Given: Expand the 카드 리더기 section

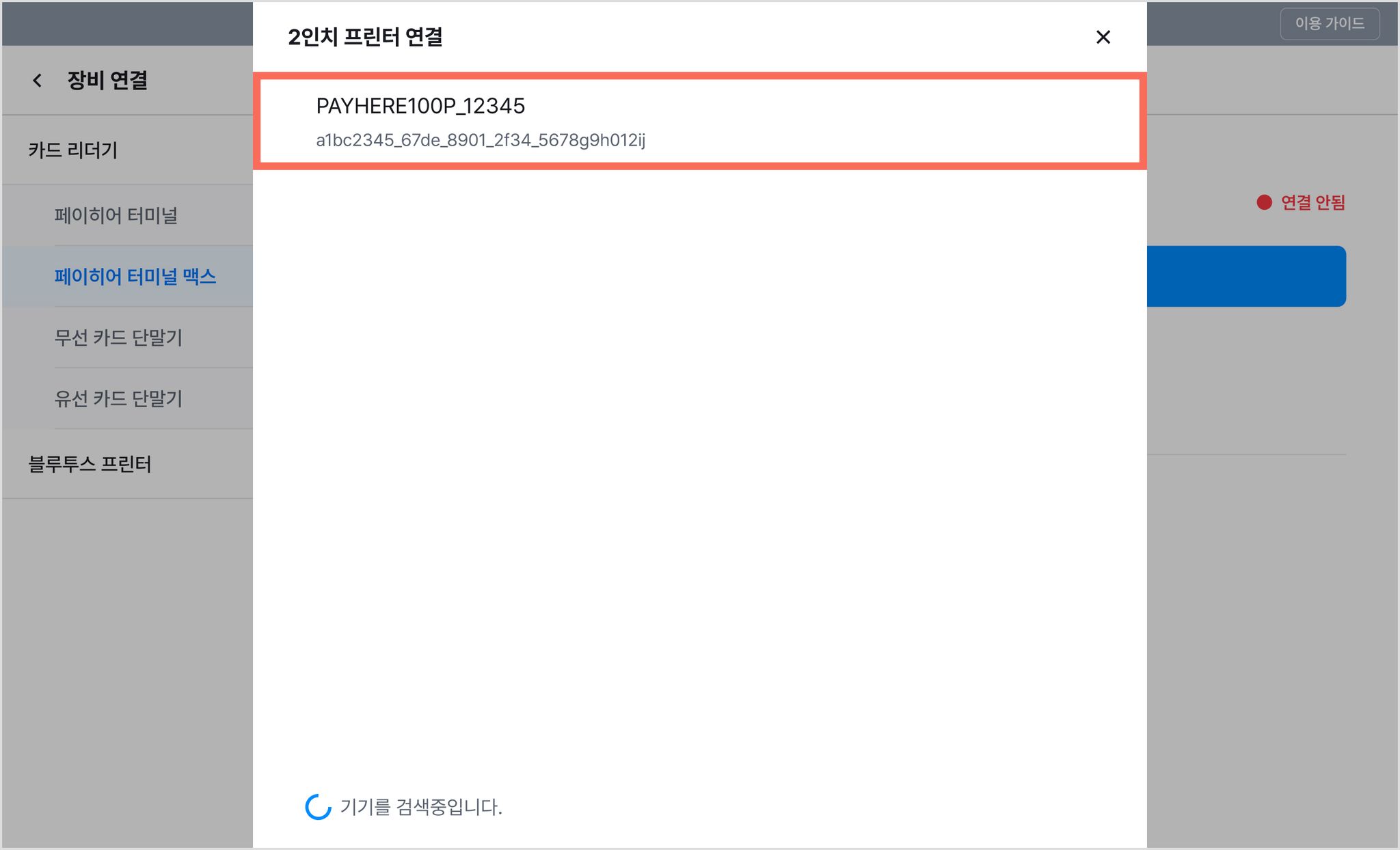Looking at the screenshot, I should pyautogui.click(x=73, y=150).
